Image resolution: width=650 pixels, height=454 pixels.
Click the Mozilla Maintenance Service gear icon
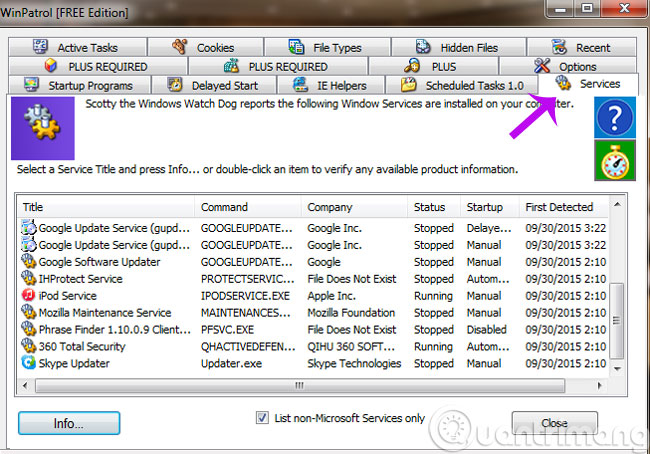28,312
